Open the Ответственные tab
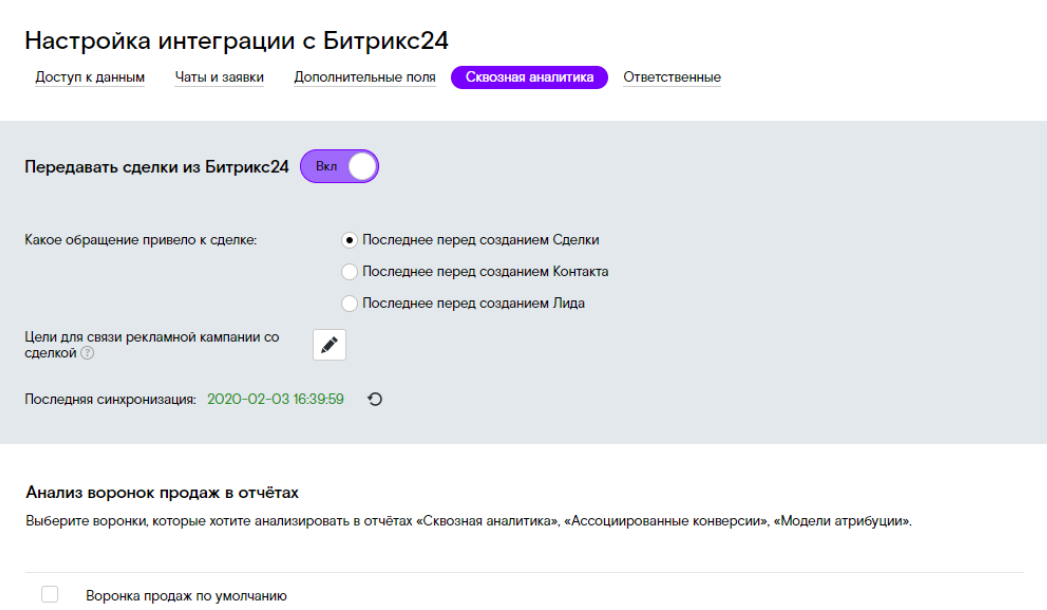The image size is (1047, 610). (672, 77)
